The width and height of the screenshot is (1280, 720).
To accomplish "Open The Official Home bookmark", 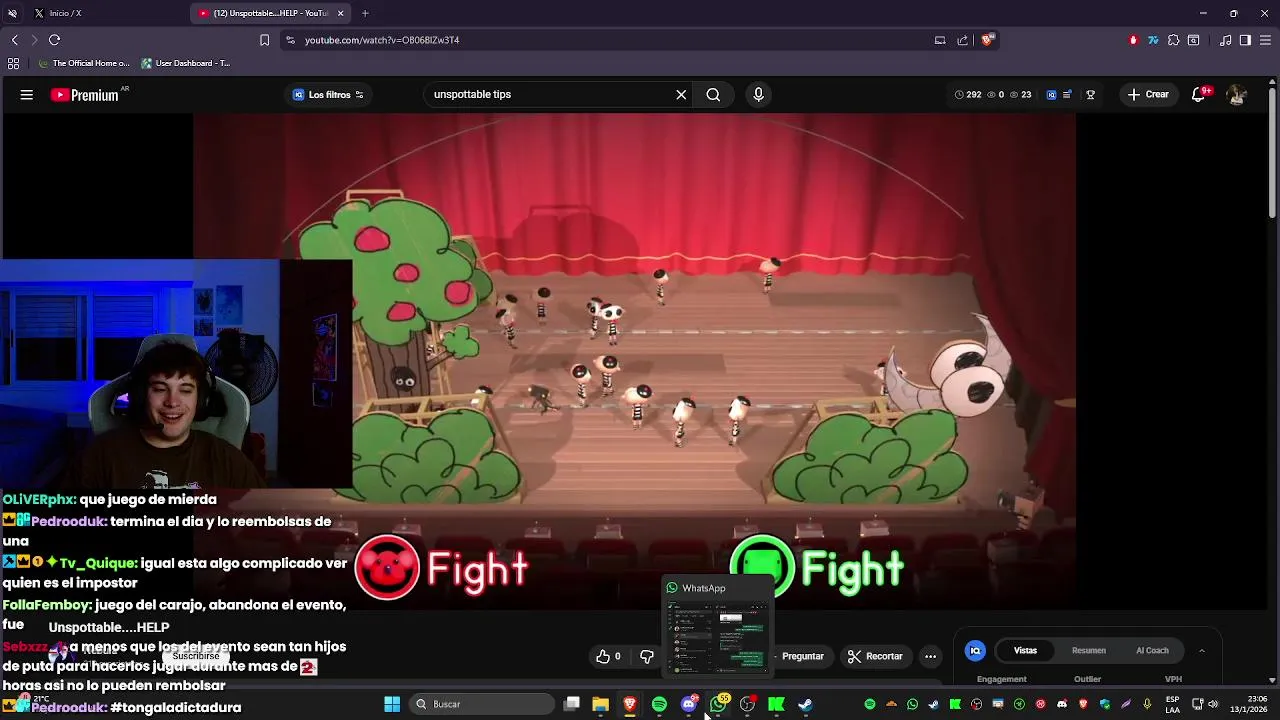I will [84, 63].
